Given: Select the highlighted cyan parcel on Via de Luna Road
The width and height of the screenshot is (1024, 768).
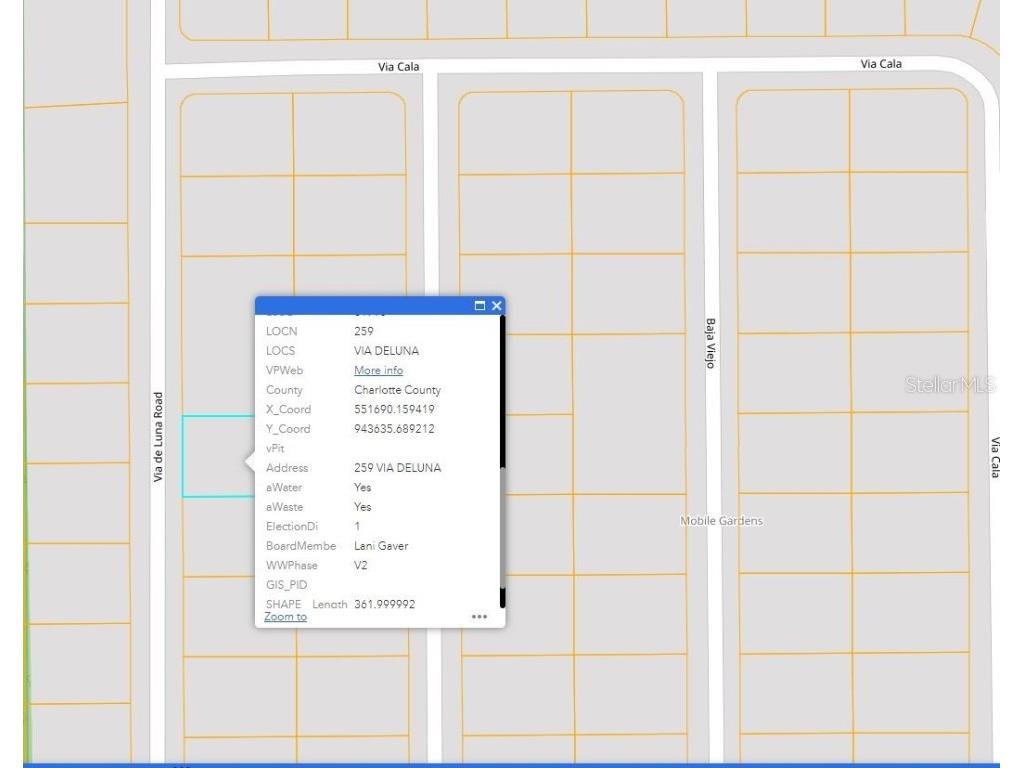Looking at the screenshot, I should [x=213, y=455].
